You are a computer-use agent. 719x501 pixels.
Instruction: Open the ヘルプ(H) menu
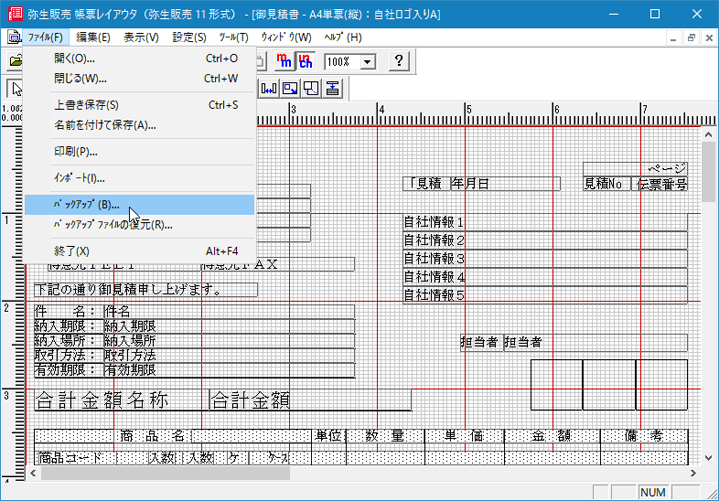[343, 37]
